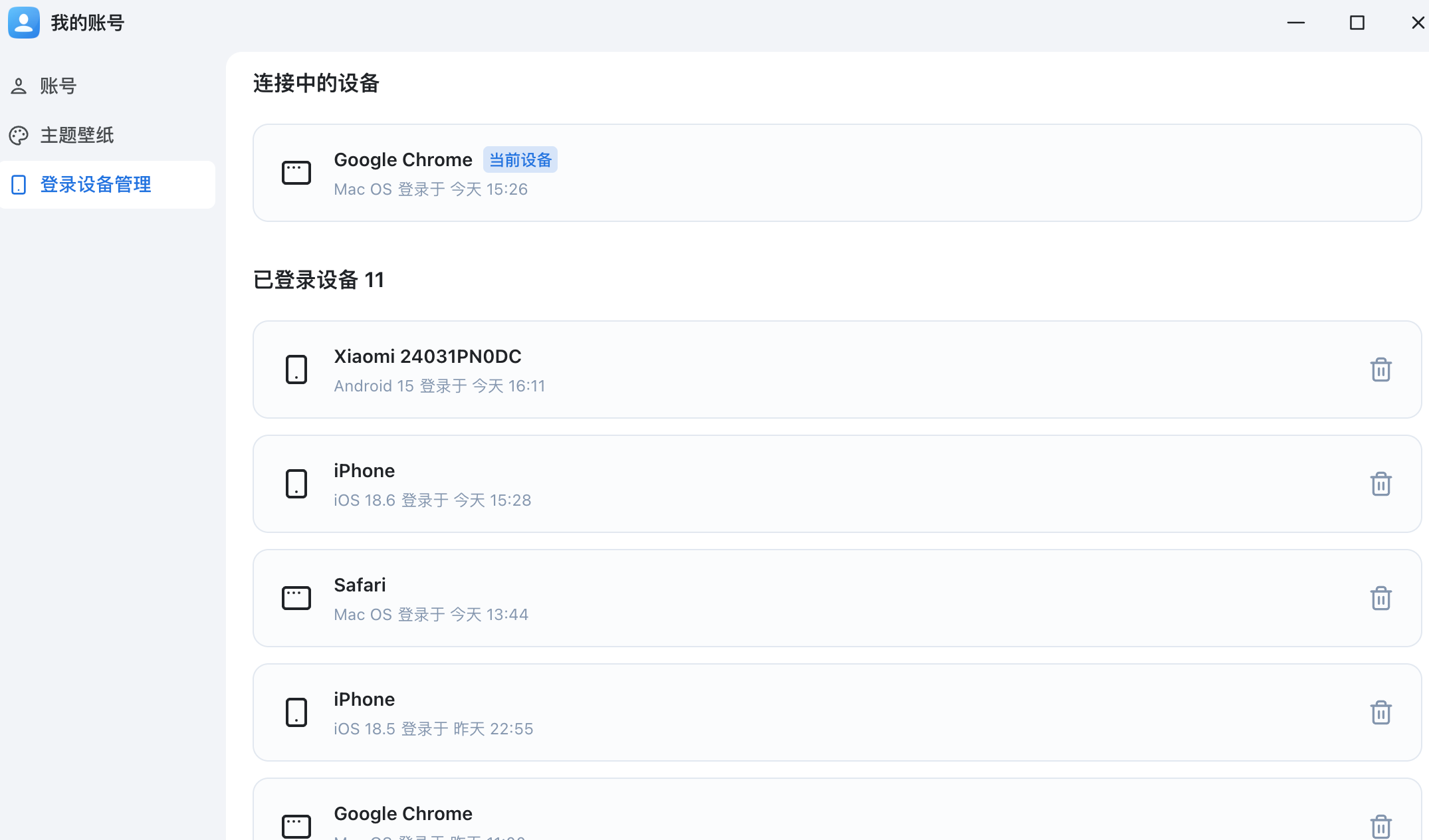Click the 已登录设备 11 heading
Viewport: 1429px width, 840px height.
[x=318, y=280]
